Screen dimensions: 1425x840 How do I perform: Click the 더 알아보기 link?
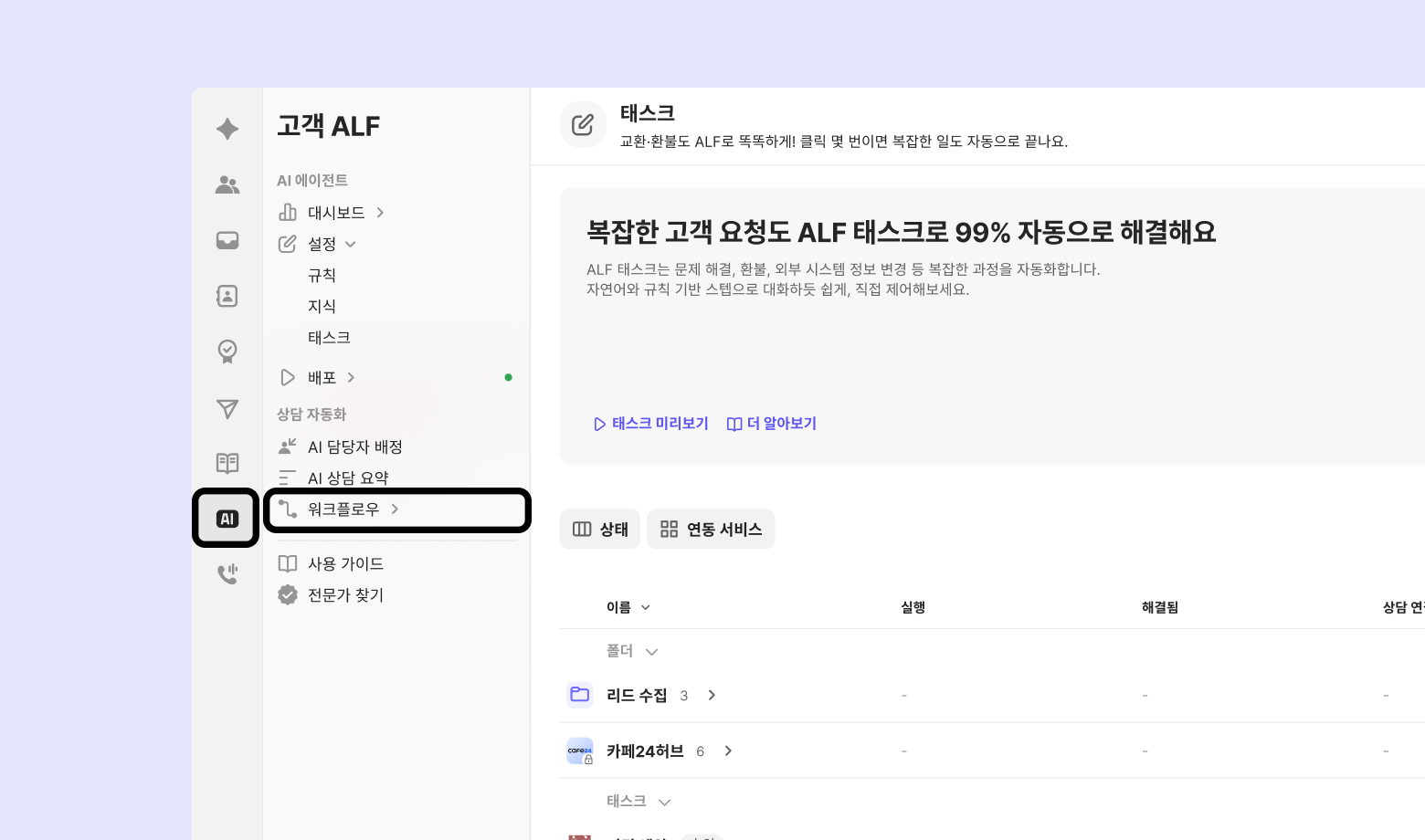(x=772, y=424)
